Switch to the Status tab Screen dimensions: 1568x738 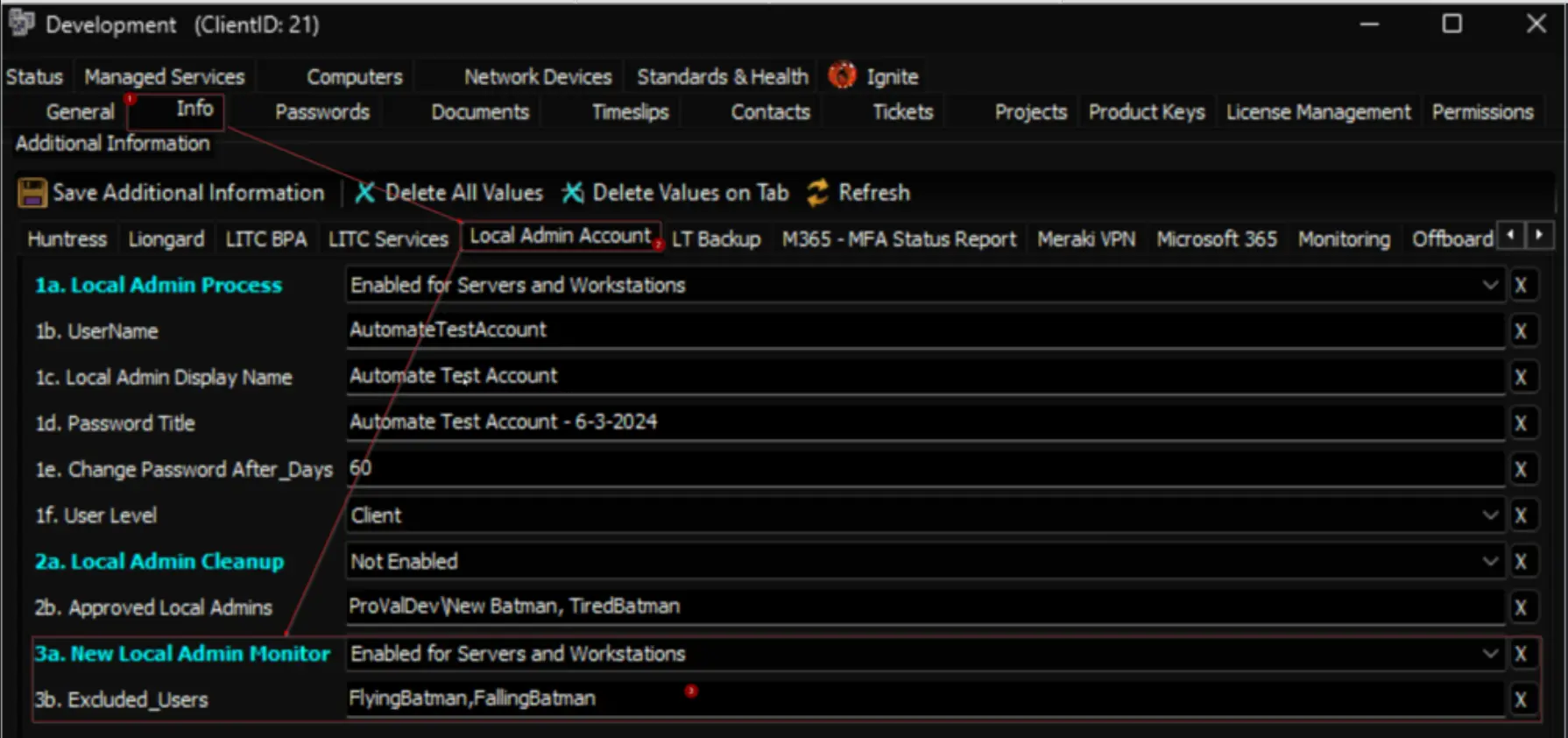(35, 77)
